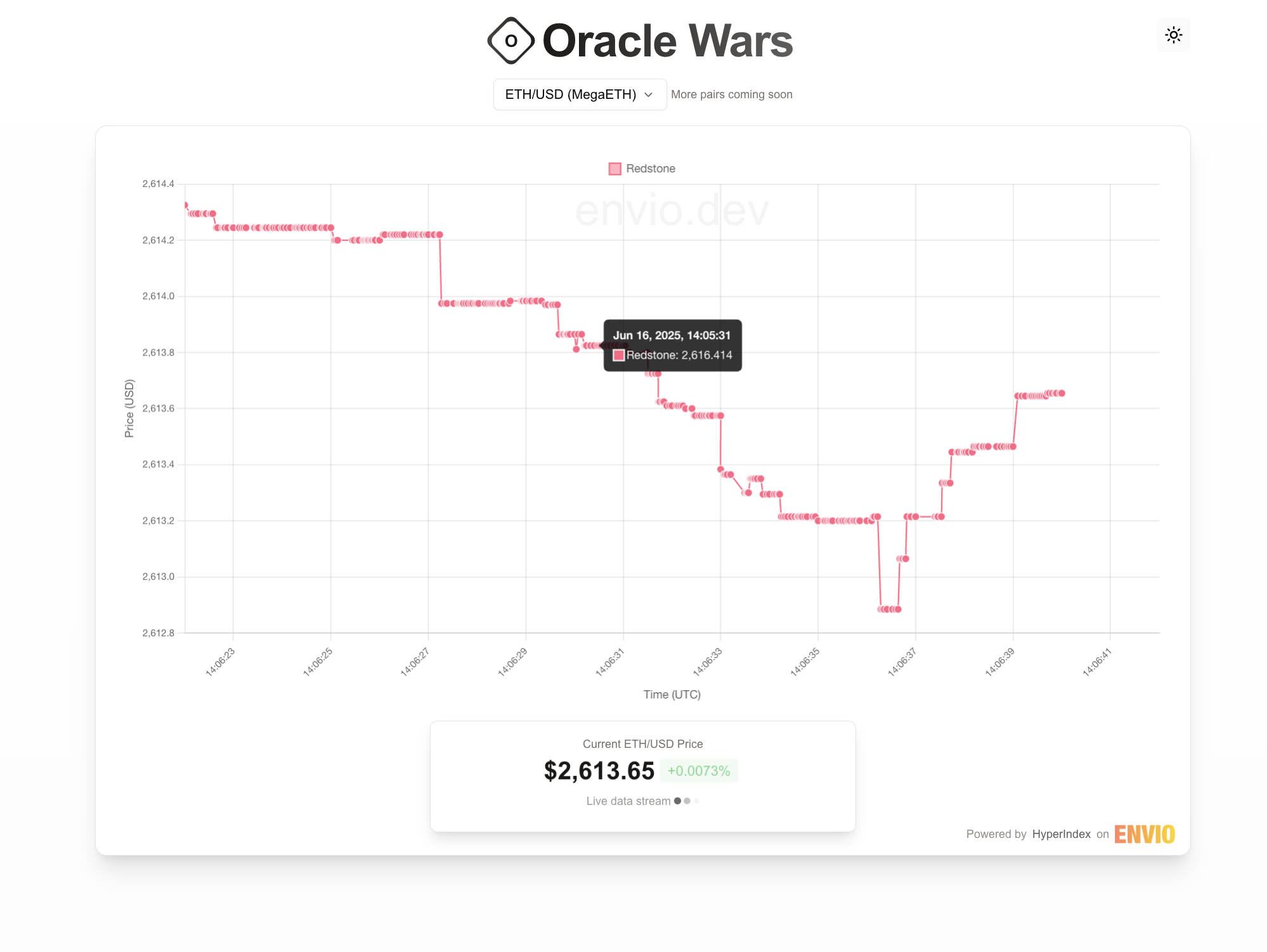
Task: Click the More pairs coming soon label
Action: tap(732, 94)
